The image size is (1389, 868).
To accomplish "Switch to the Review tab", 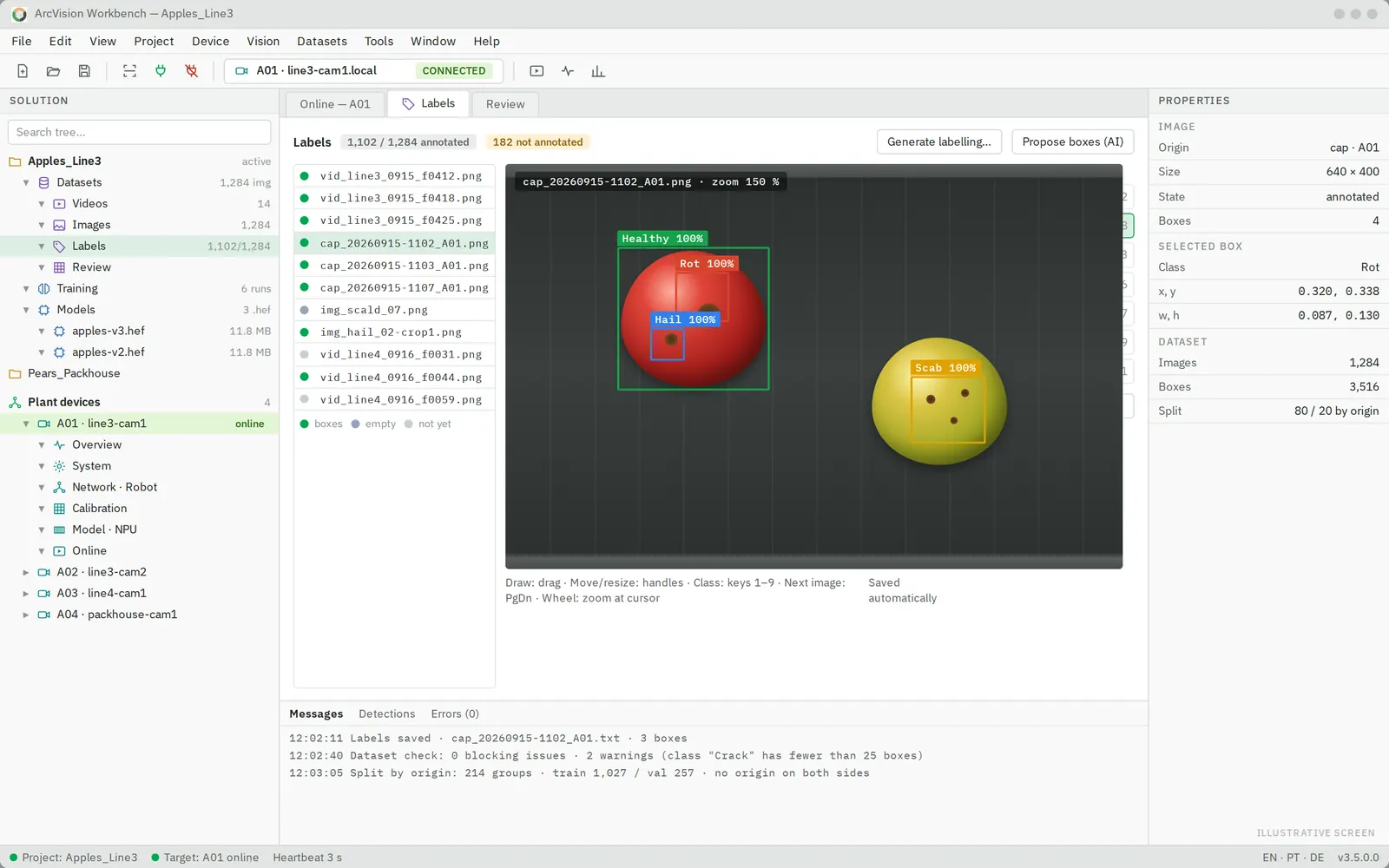I will pos(505,104).
